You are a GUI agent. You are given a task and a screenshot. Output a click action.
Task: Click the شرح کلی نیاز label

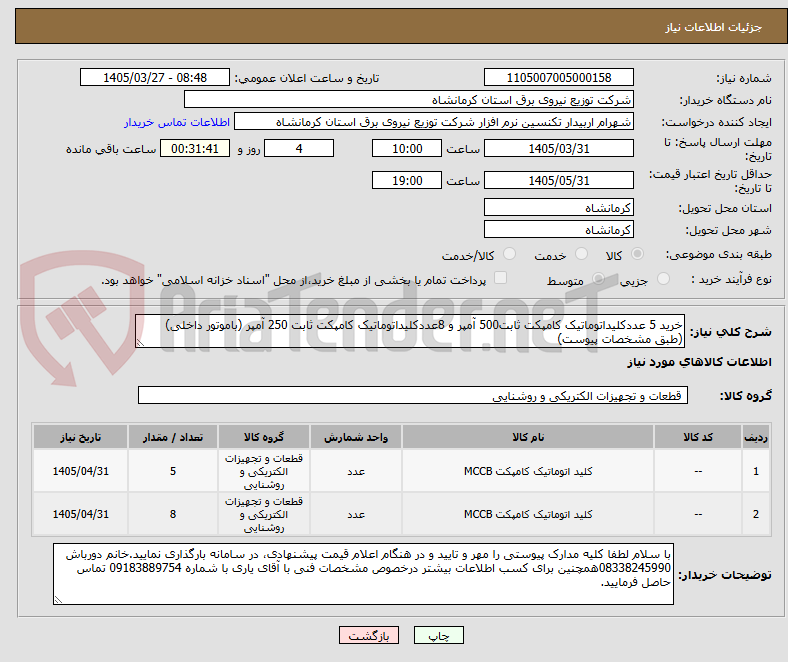[731, 332]
